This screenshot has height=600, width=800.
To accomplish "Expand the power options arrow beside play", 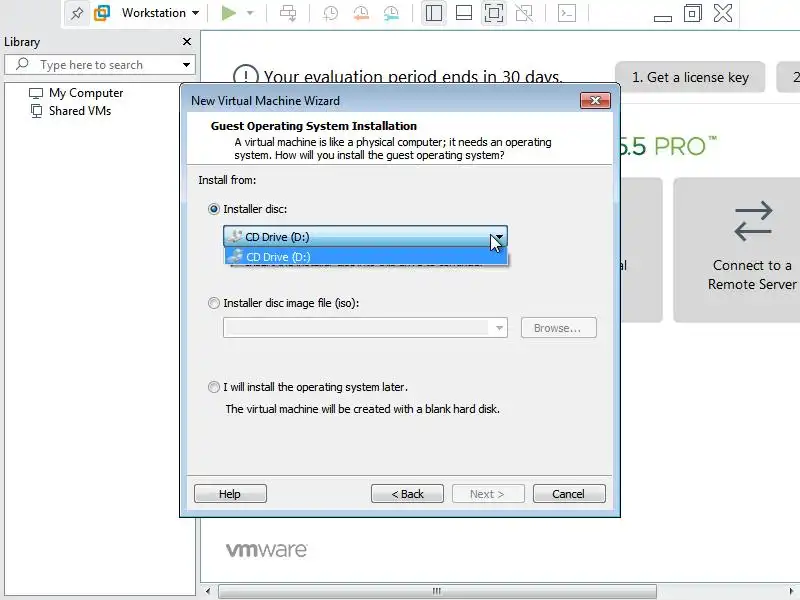I will (250, 13).
